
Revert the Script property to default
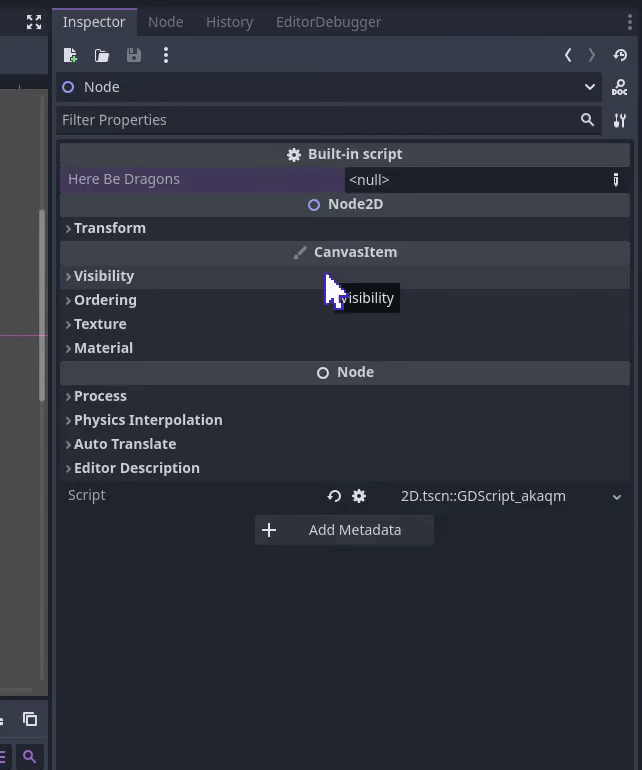334,496
